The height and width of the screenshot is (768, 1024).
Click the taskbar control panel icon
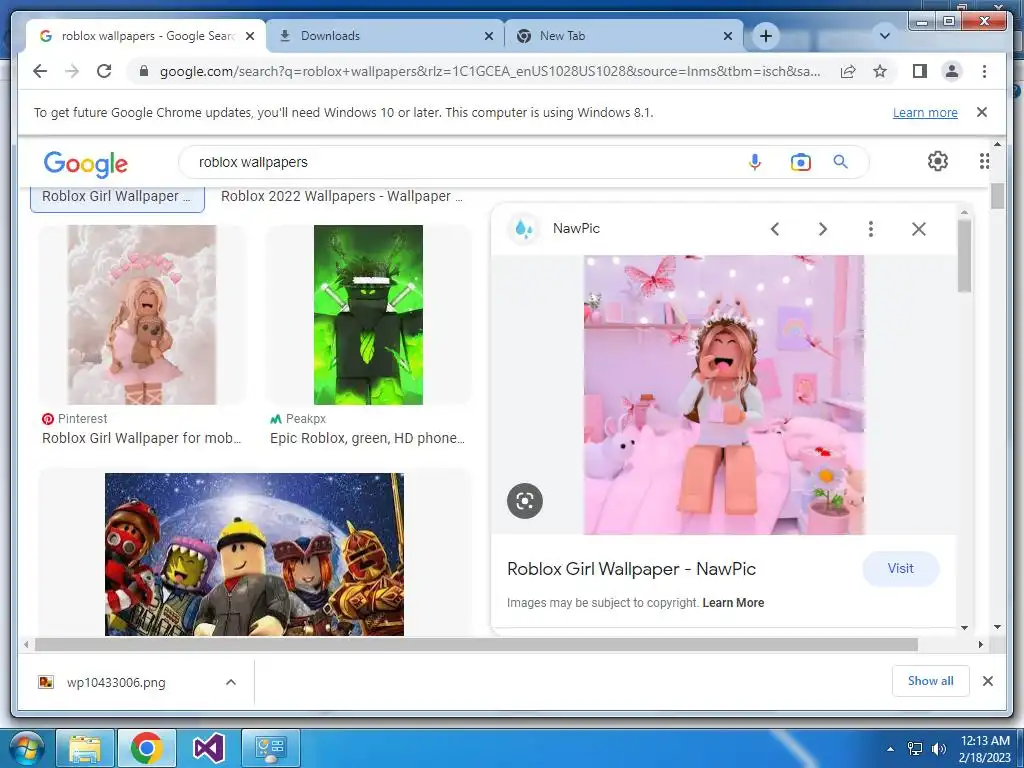(x=270, y=748)
